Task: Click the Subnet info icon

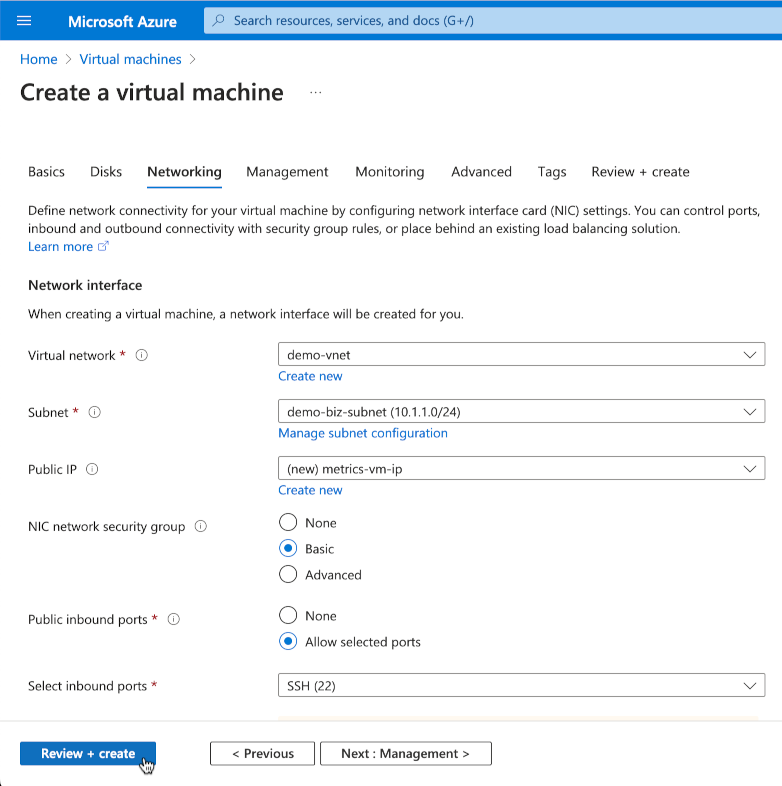Action: 95,412
